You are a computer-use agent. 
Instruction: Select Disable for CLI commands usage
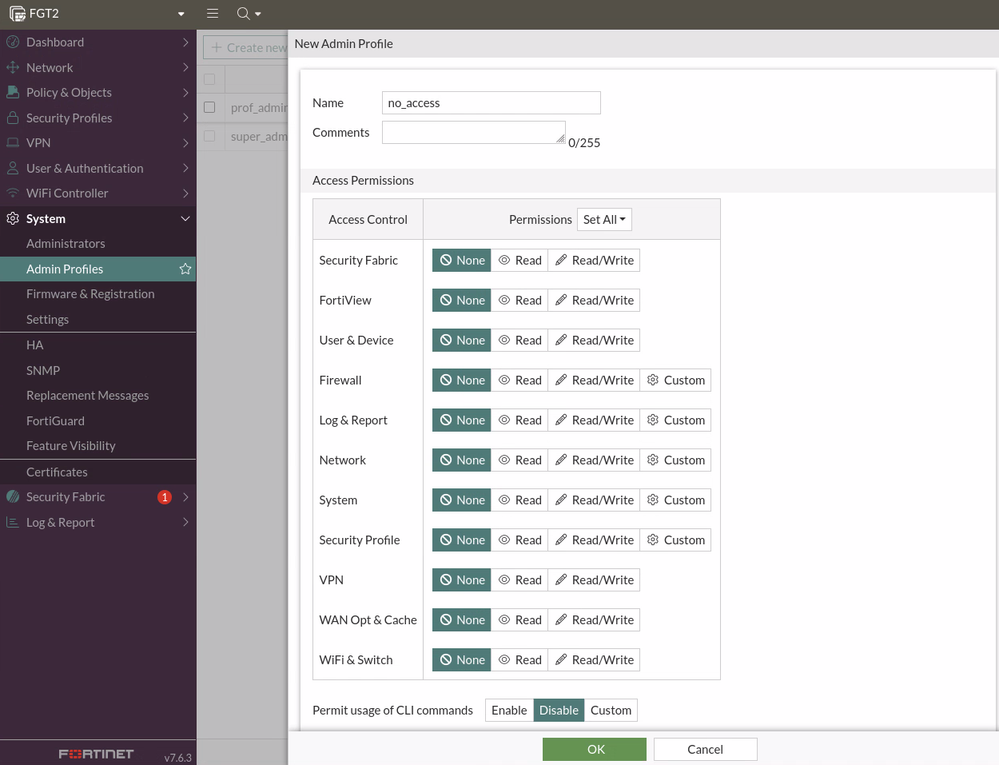(559, 710)
